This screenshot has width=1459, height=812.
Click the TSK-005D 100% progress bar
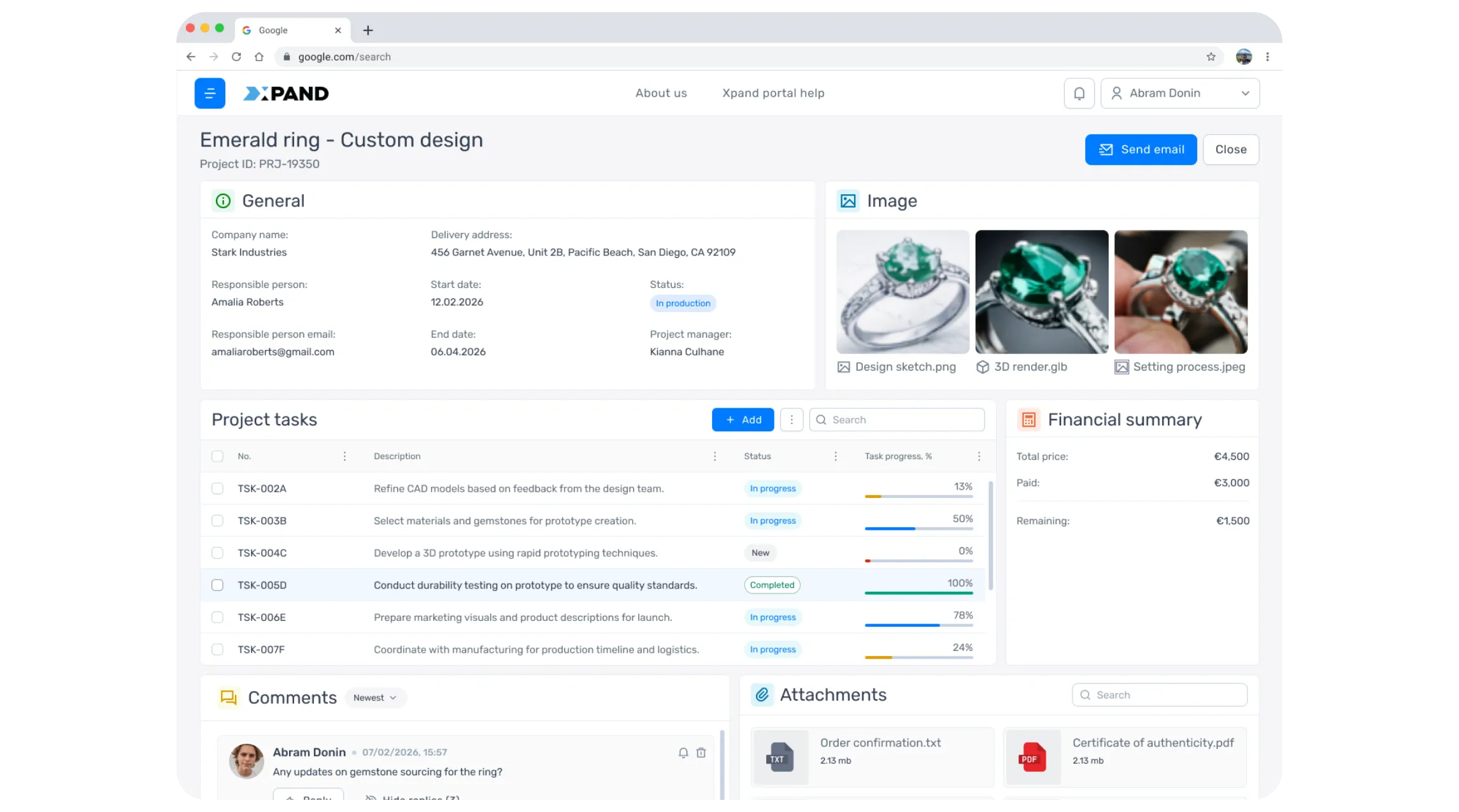tap(918, 593)
